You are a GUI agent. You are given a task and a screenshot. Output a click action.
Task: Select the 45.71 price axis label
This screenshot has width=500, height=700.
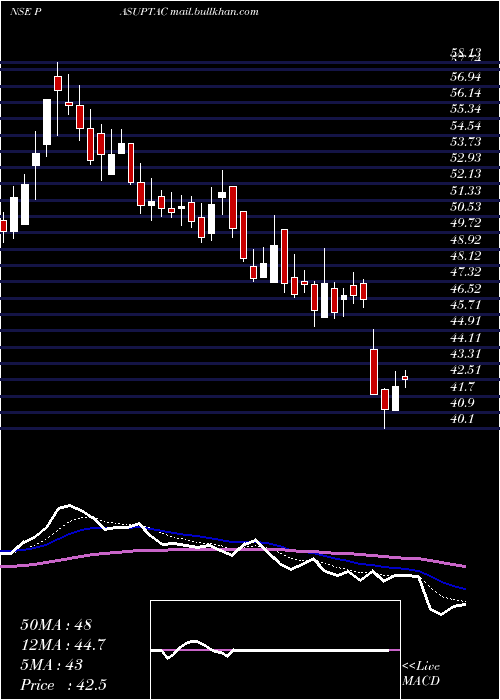tap(465, 305)
